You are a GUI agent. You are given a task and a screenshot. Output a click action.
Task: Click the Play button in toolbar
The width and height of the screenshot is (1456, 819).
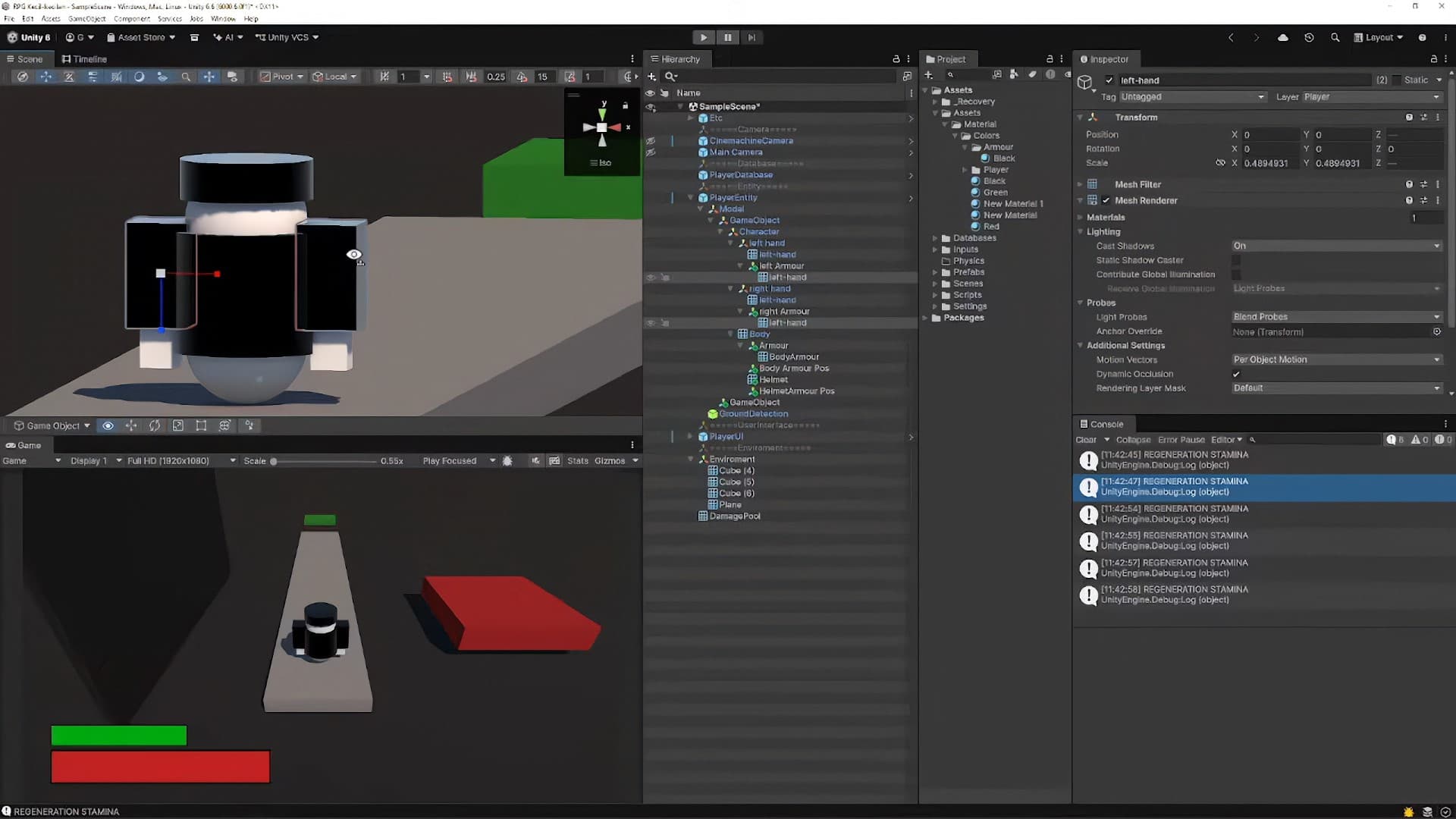(x=704, y=37)
